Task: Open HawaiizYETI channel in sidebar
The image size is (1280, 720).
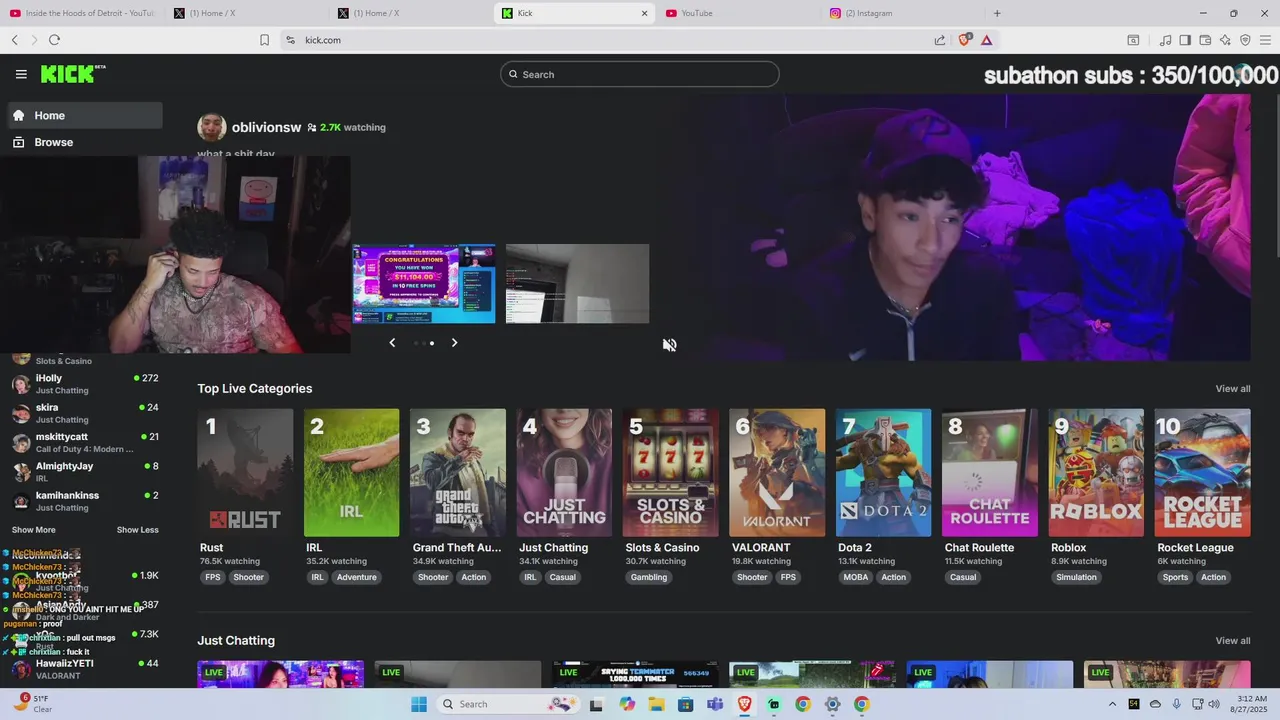Action: [85, 669]
